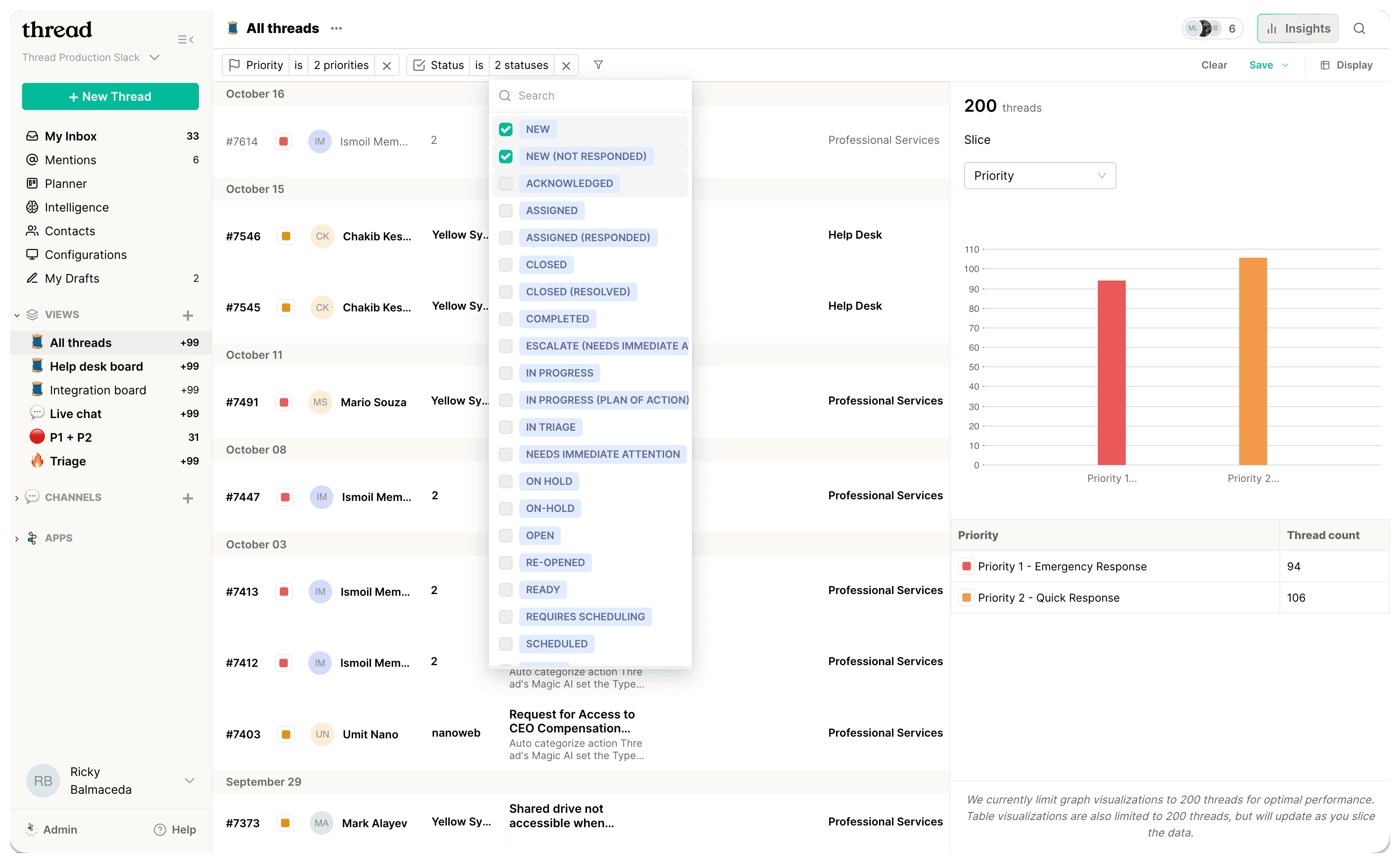Viewport: 1400px width, 864px height.
Task: Uncheck the NEW status checkbox
Action: pyautogui.click(x=506, y=130)
